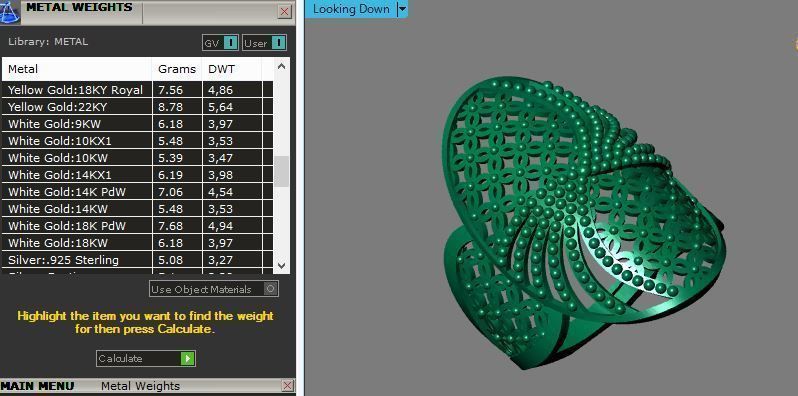The image size is (798, 396).
Task: Close the Metal Weights panel at top
Action: pos(284,11)
